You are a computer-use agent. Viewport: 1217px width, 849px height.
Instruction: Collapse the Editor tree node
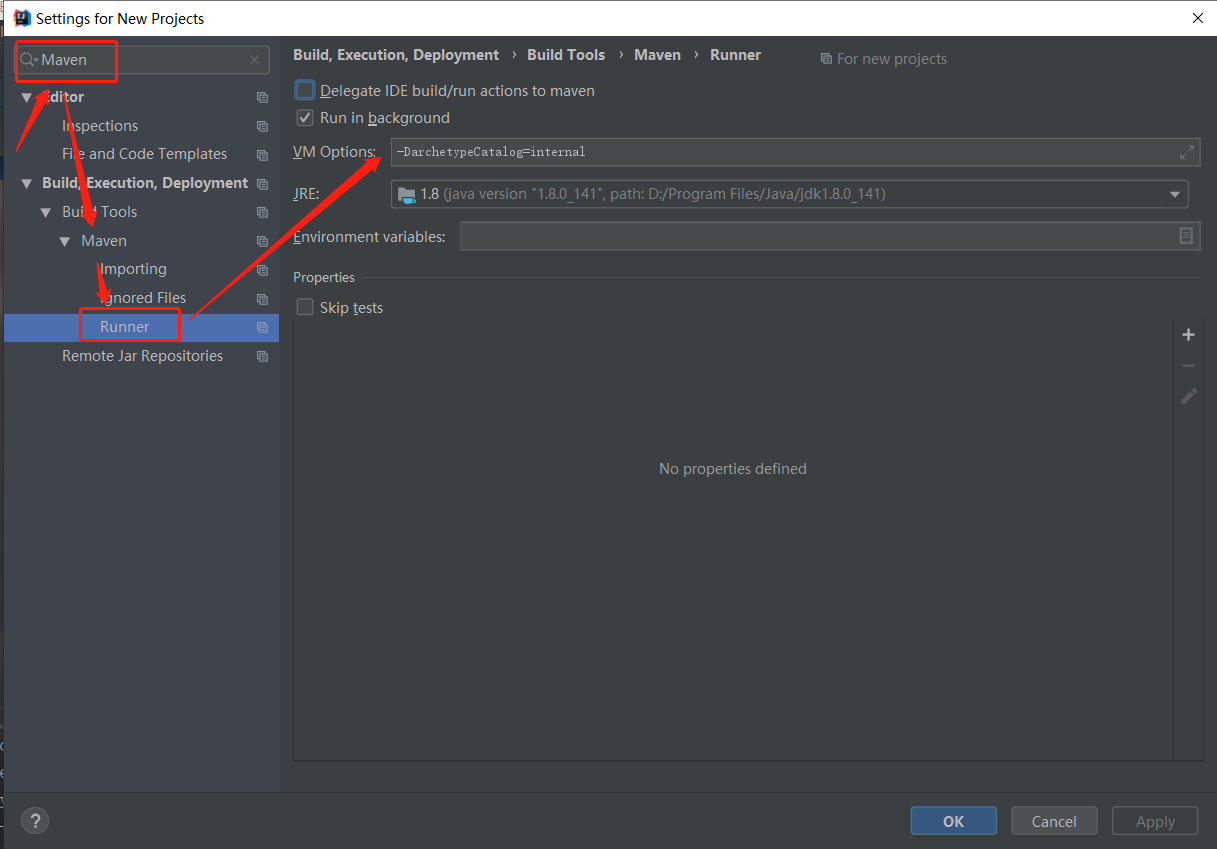point(26,98)
